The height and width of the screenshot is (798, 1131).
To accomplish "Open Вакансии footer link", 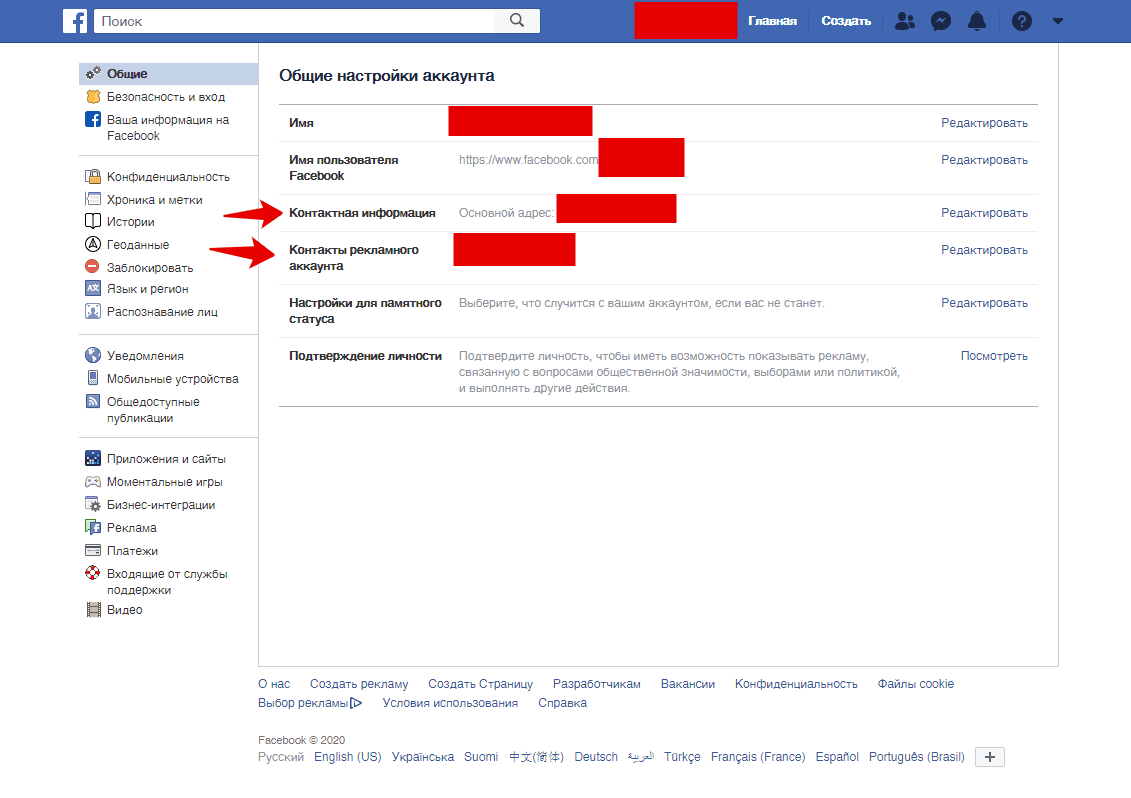I will 687,684.
